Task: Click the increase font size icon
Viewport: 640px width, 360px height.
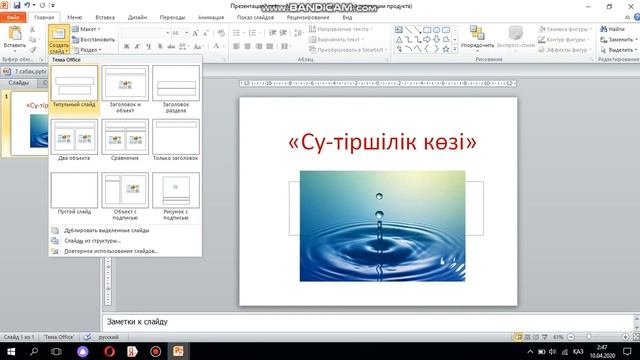Action: click(x=195, y=33)
